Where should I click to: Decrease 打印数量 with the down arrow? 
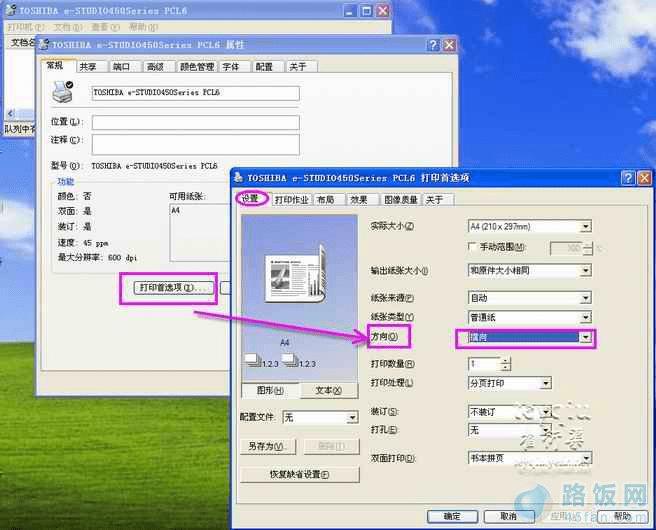(x=505, y=367)
